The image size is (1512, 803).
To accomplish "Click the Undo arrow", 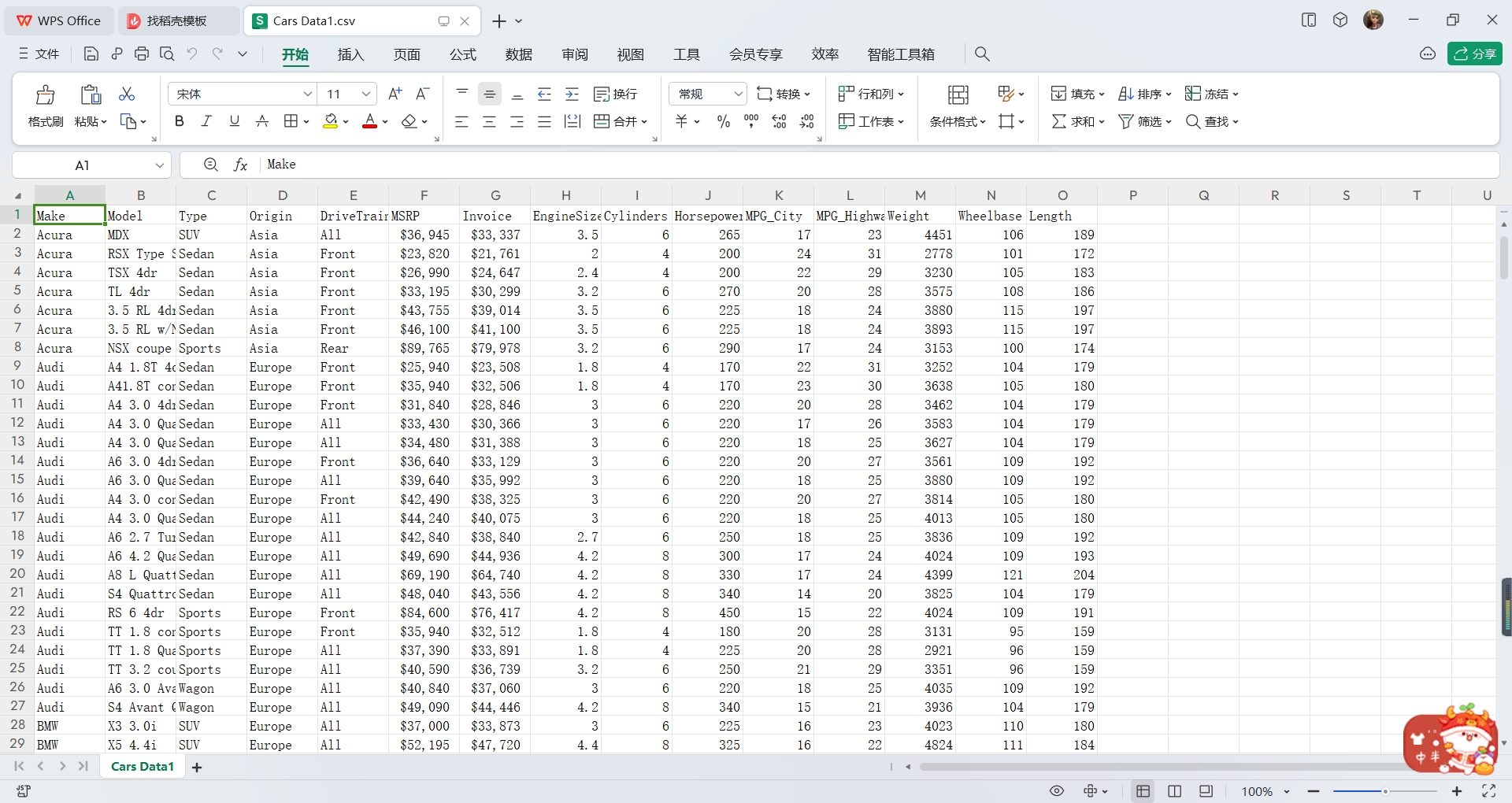I will coord(192,54).
